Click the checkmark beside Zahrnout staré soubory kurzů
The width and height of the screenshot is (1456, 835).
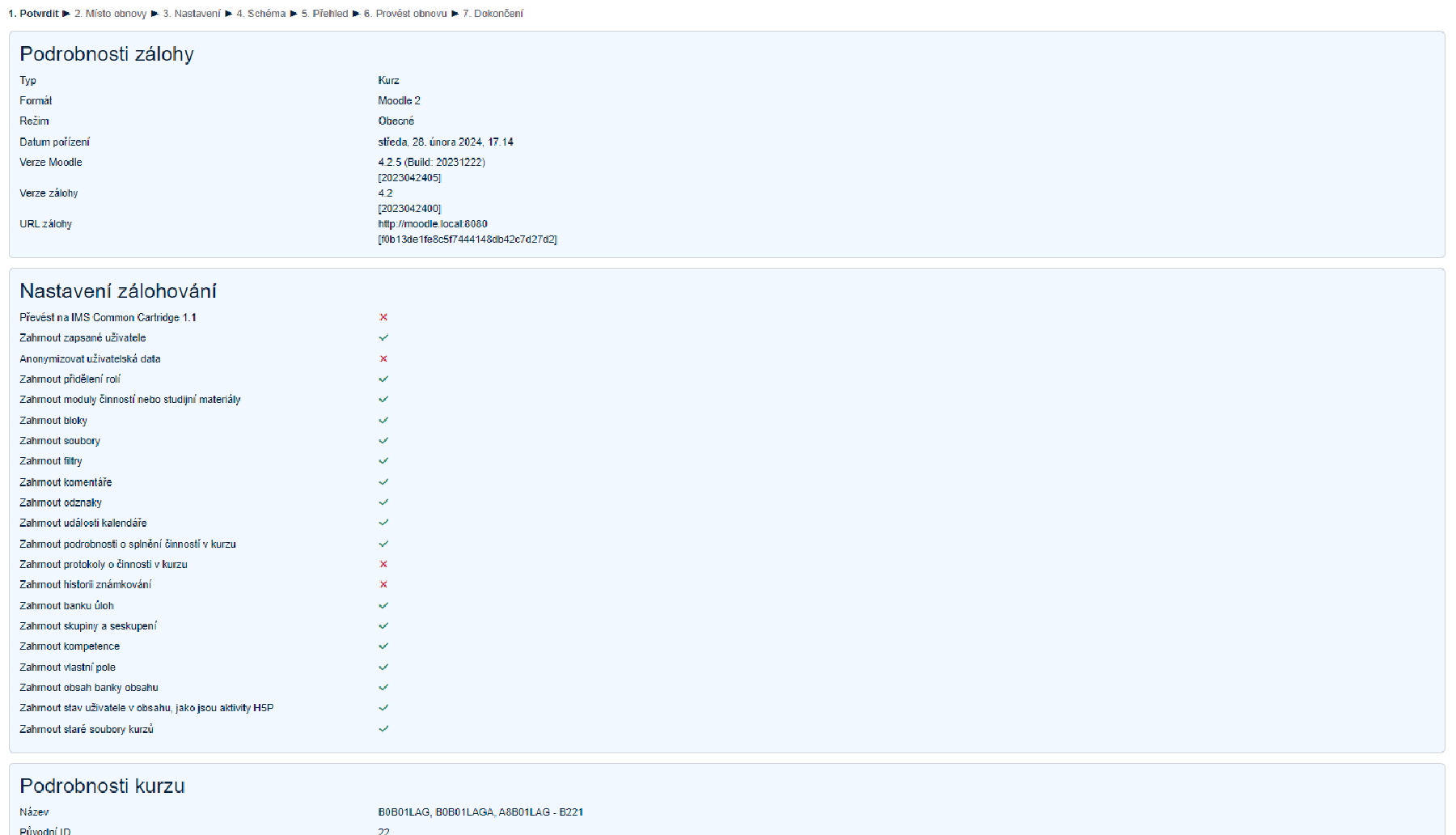pos(383,728)
